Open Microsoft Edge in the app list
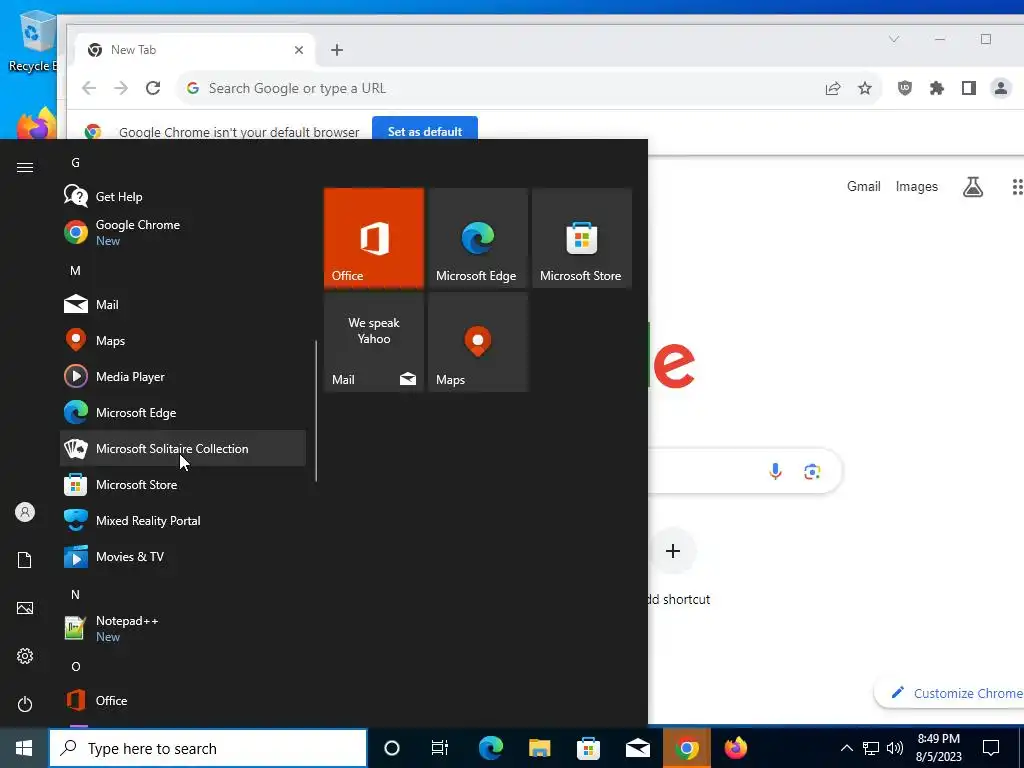1024x768 pixels. click(183, 412)
